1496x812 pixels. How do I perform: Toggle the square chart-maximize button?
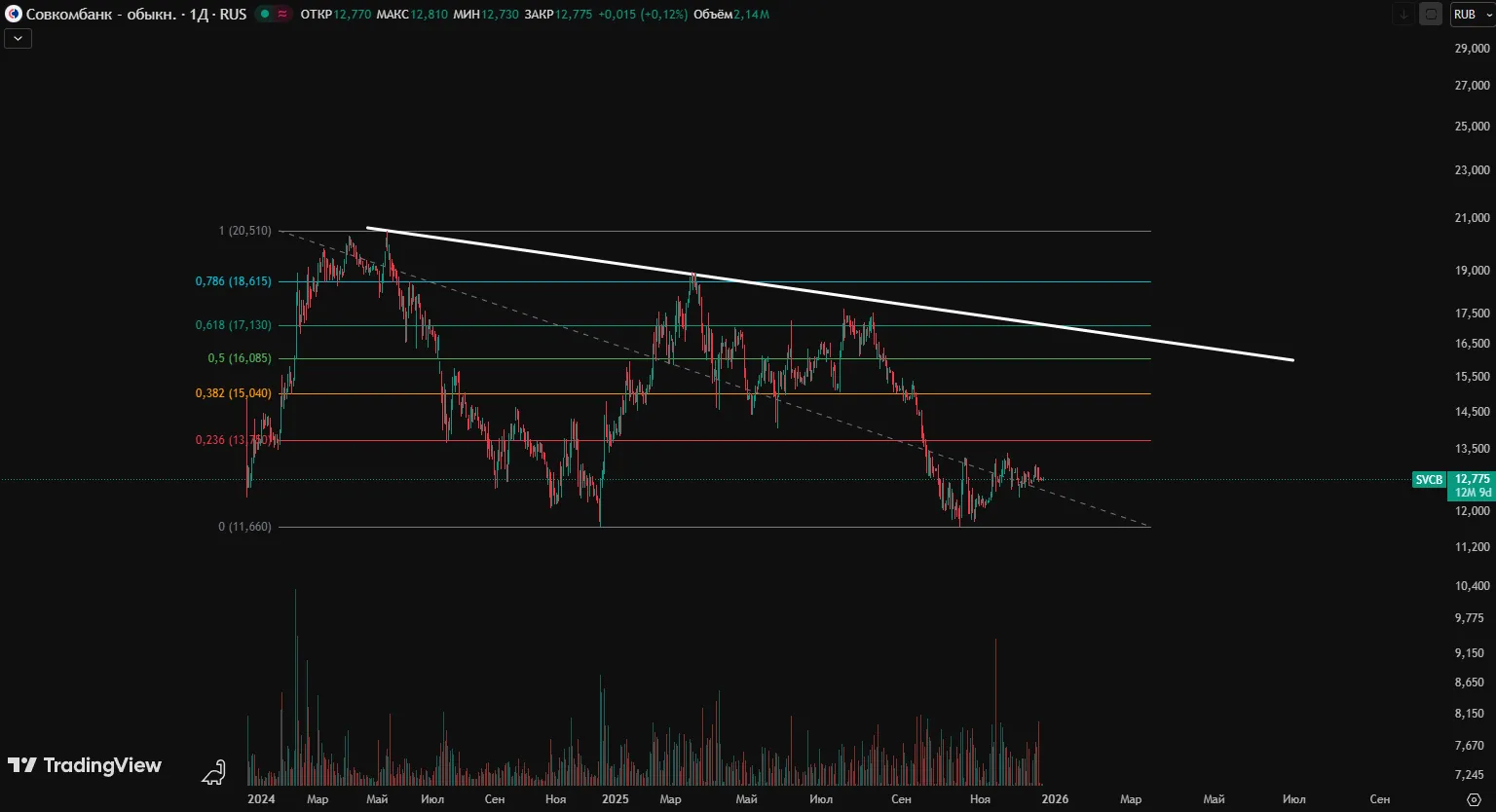tap(1430, 15)
